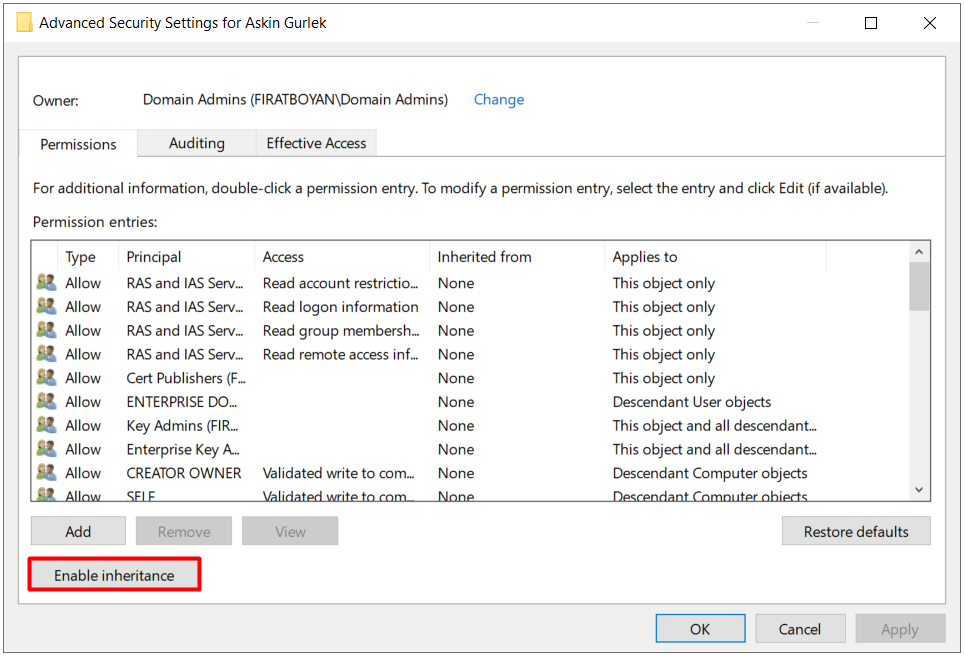965x656 pixels.
Task: Maximize the Advanced Security Settings window
Action: [871, 23]
